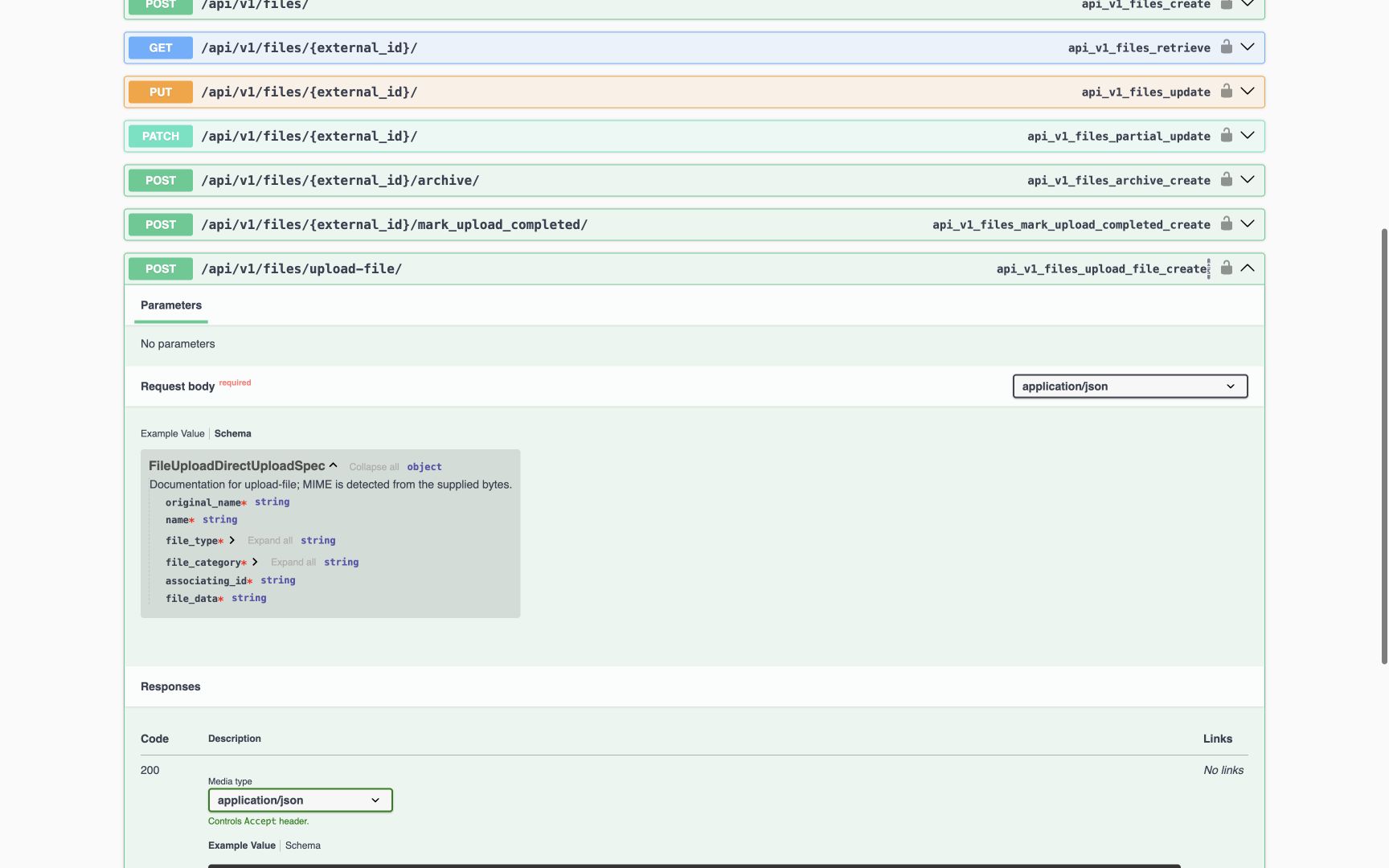This screenshot has height=868, width=1389.
Task: Select request body Schema tab
Action: pyautogui.click(x=233, y=434)
